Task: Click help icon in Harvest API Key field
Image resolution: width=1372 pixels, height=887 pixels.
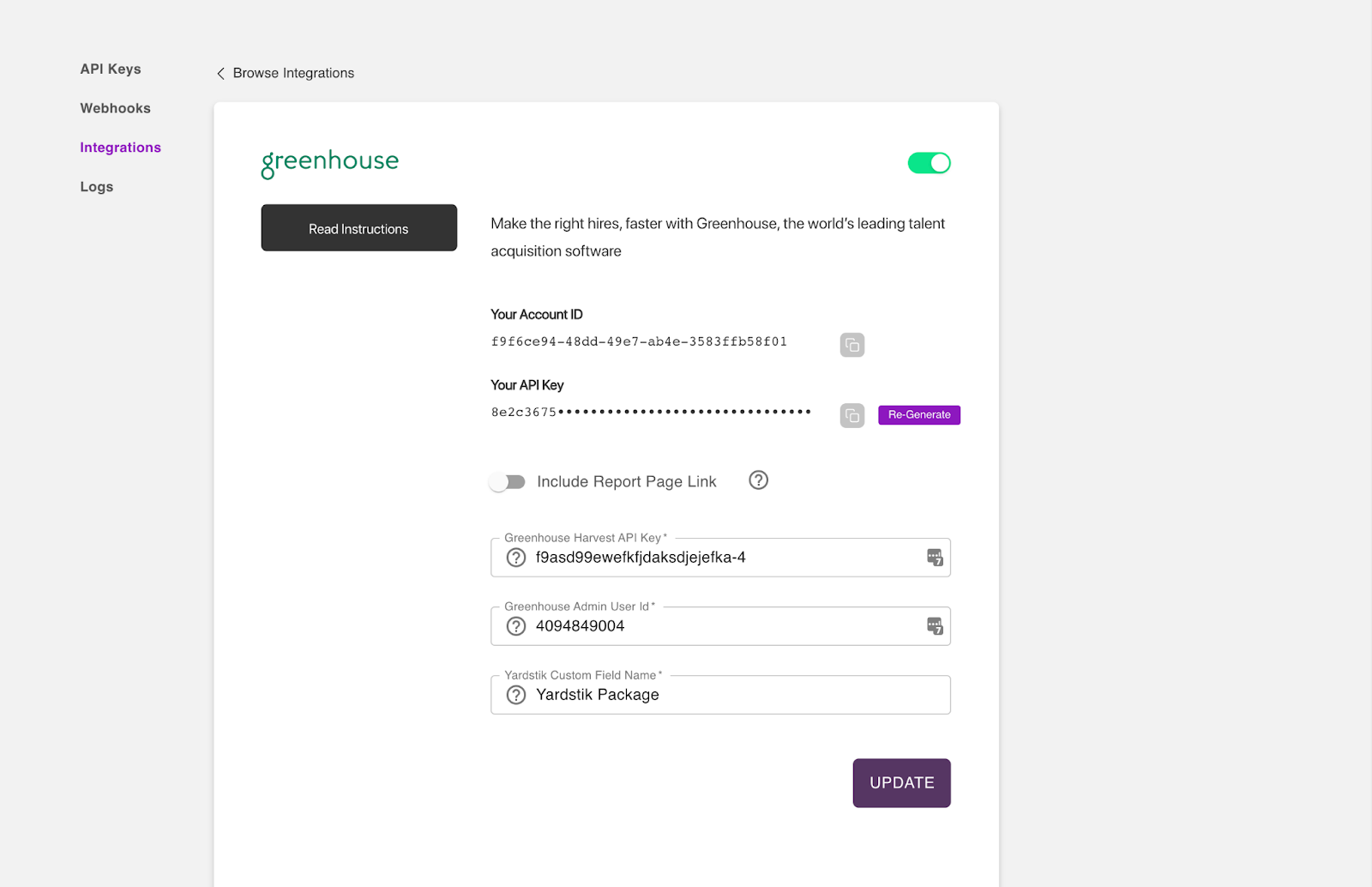Action: pos(515,558)
